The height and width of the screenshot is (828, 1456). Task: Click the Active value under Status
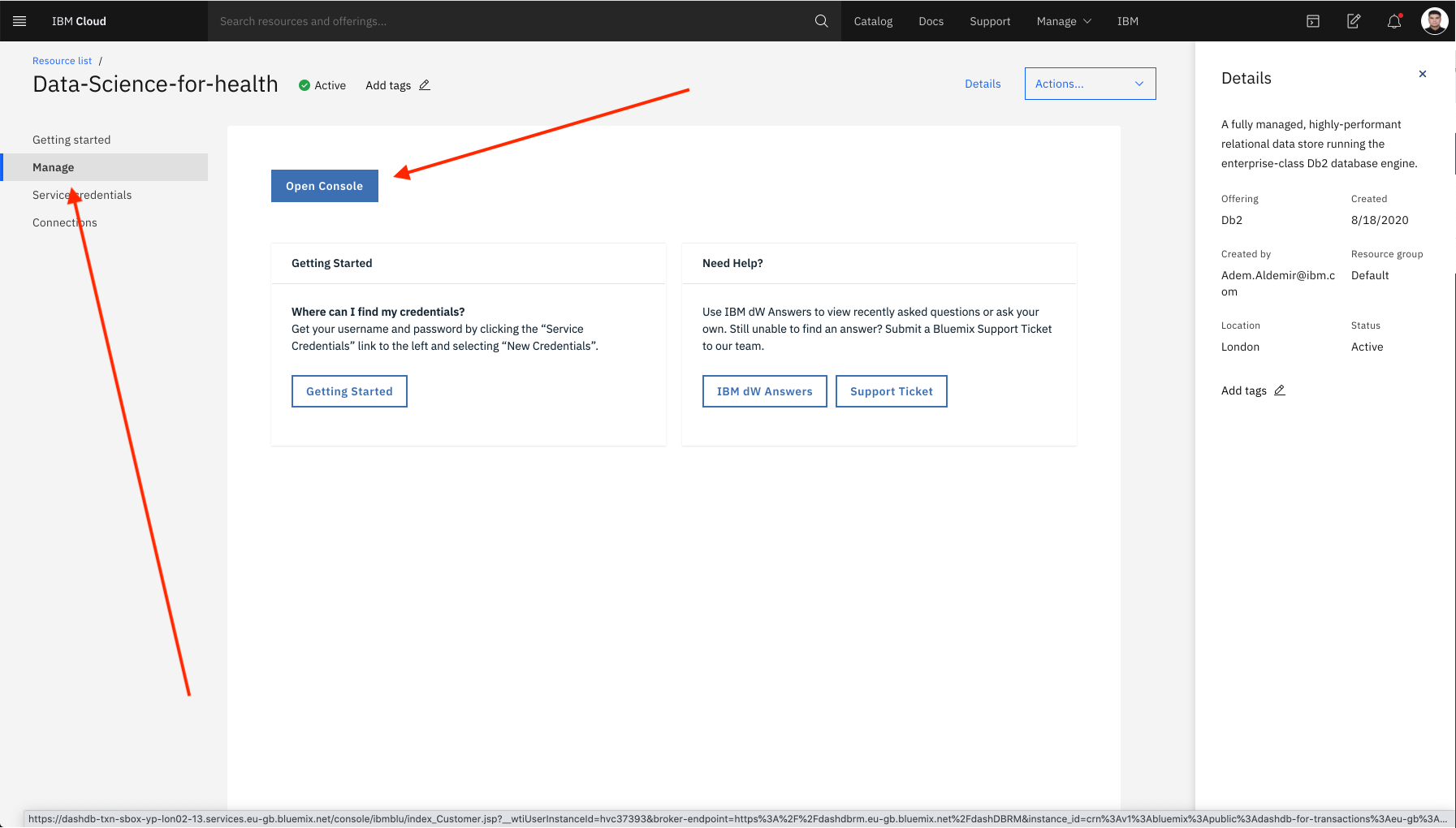point(1367,347)
